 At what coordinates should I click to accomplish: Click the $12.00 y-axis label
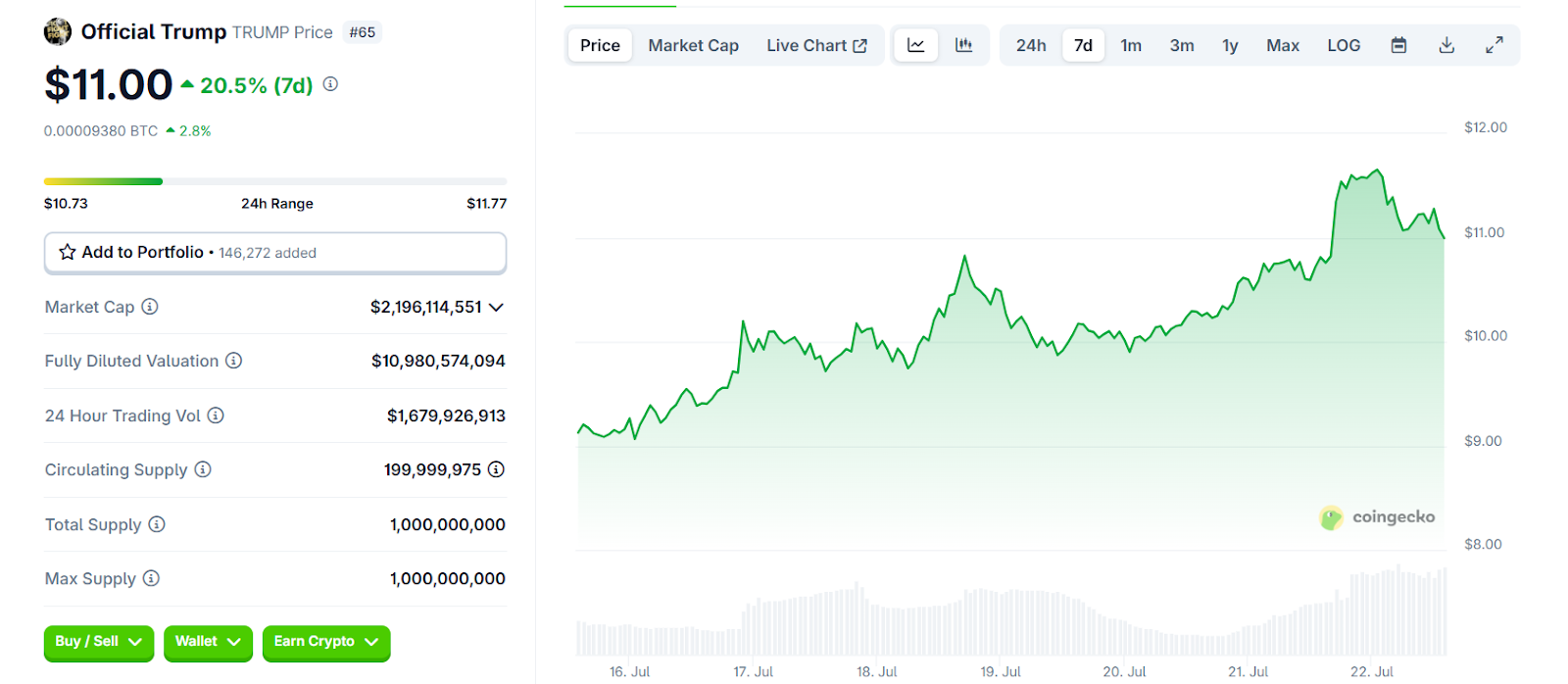click(x=1486, y=127)
